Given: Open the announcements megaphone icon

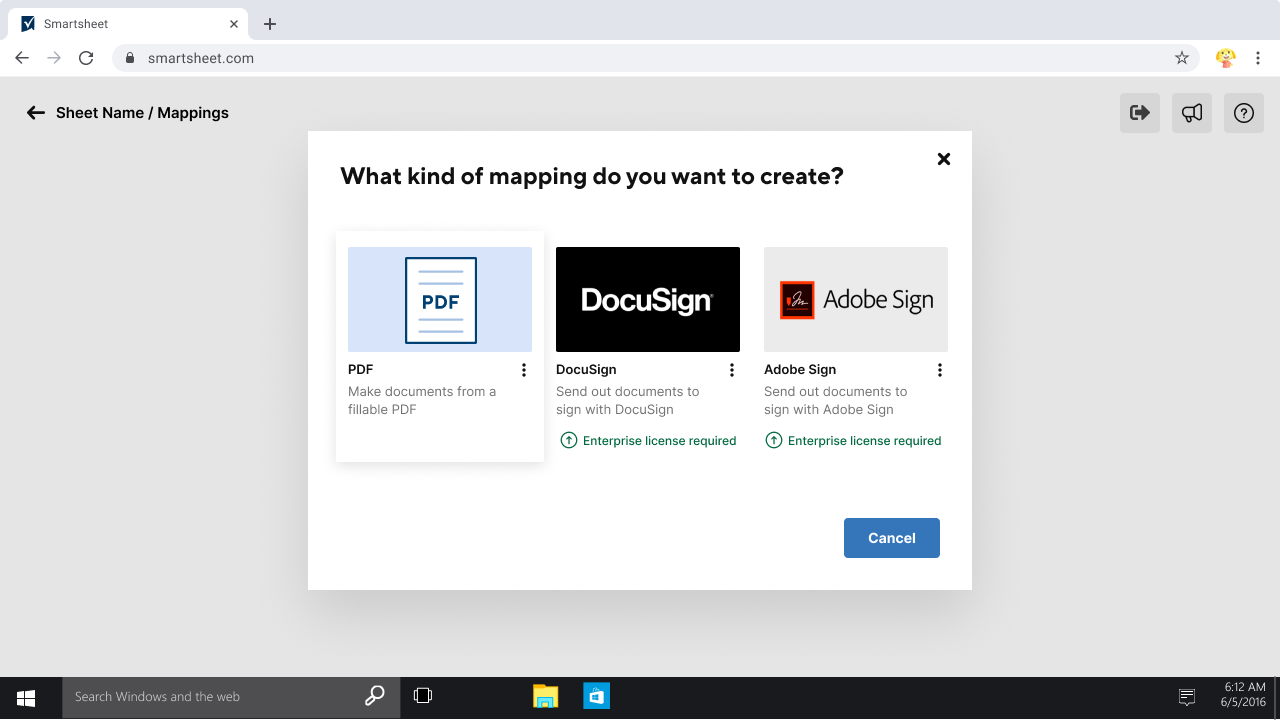Looking at the screenshot, I should tap(1192, 113).
